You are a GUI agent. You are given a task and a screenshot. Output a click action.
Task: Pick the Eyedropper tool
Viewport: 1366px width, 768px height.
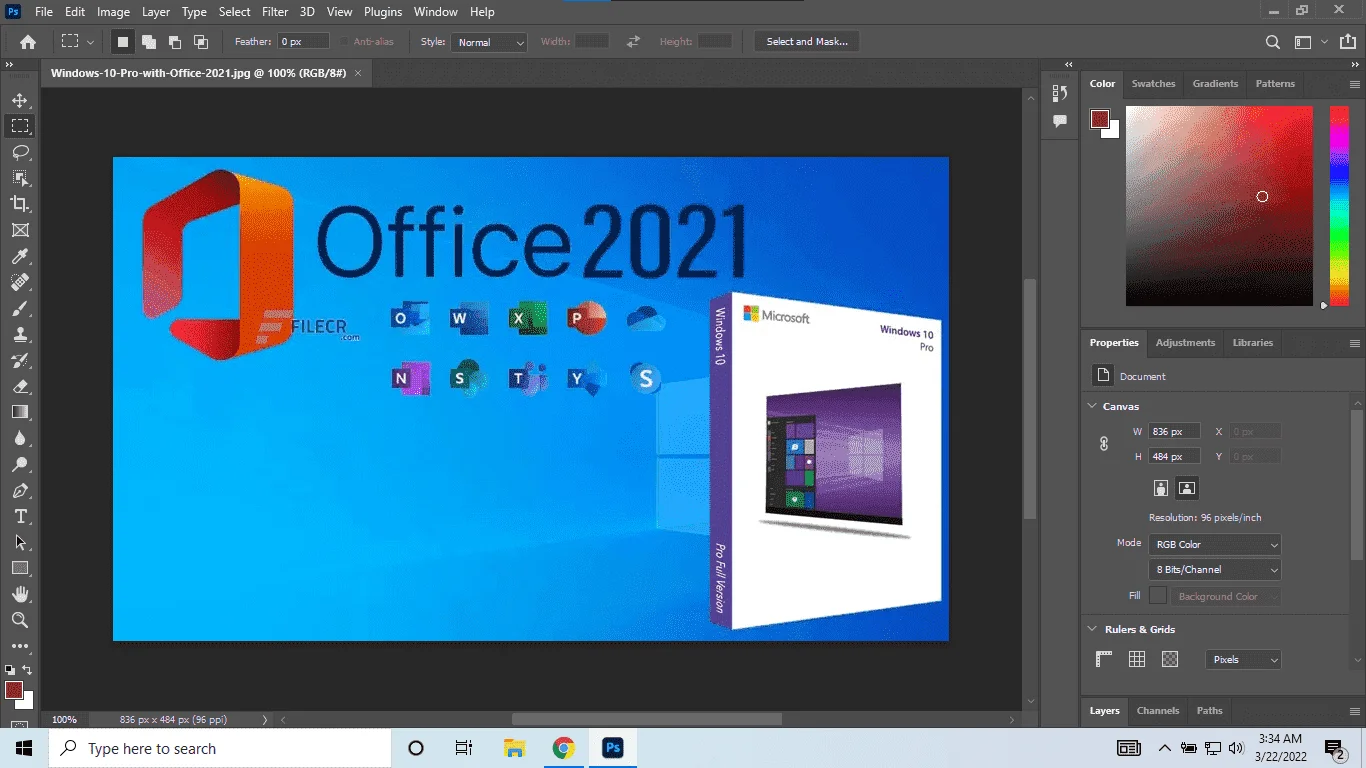20,256
